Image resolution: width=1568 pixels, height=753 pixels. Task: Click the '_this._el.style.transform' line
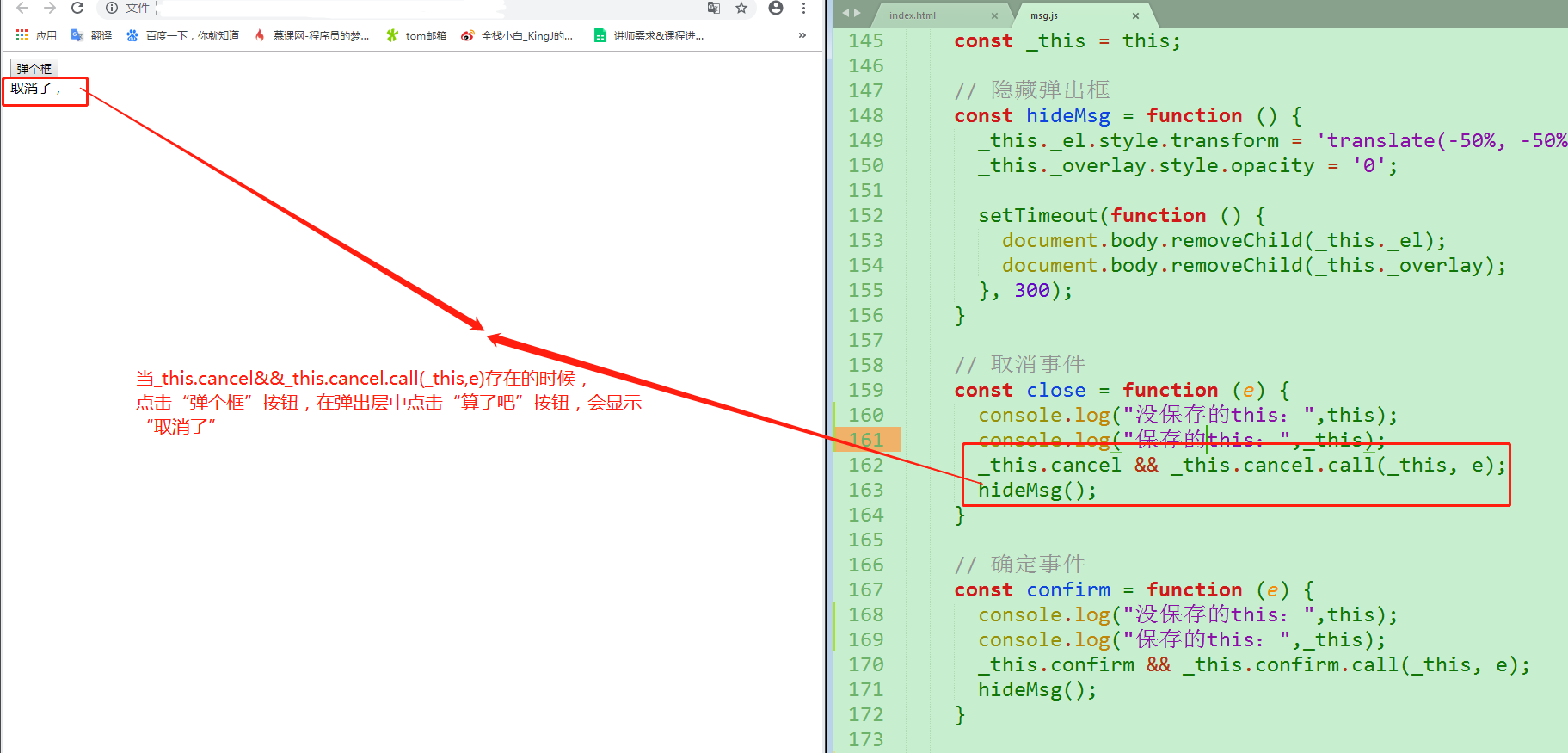(x=1272, y=140)
